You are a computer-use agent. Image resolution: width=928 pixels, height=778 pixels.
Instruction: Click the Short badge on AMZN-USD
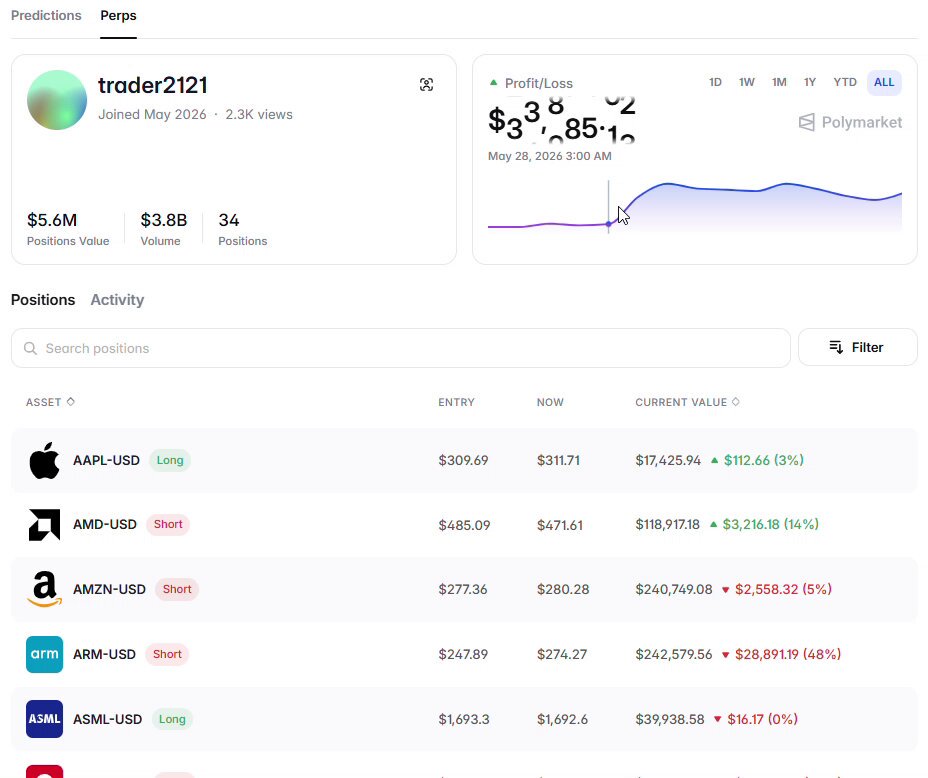pos(177,589)
